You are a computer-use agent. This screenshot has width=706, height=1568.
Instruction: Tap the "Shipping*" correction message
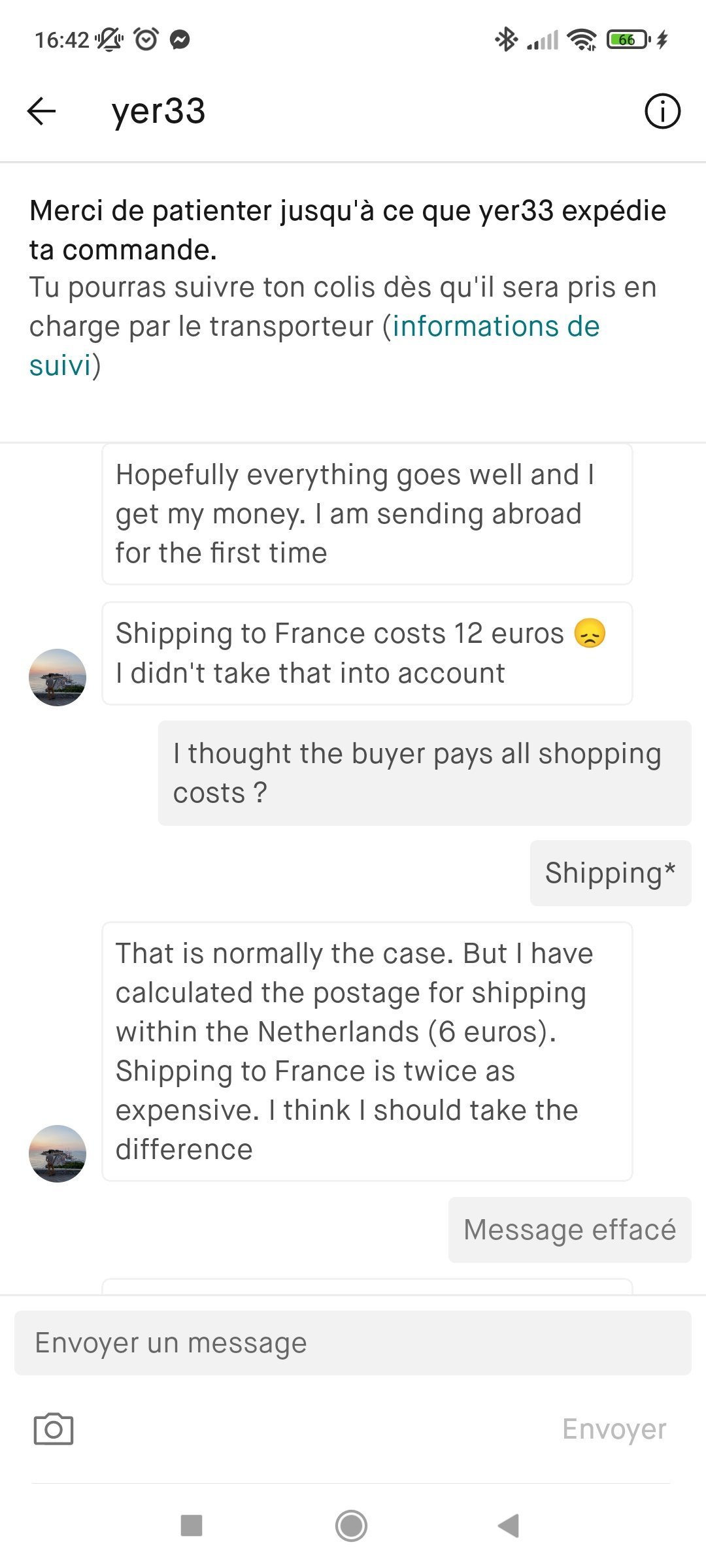(x=610, y=873)
